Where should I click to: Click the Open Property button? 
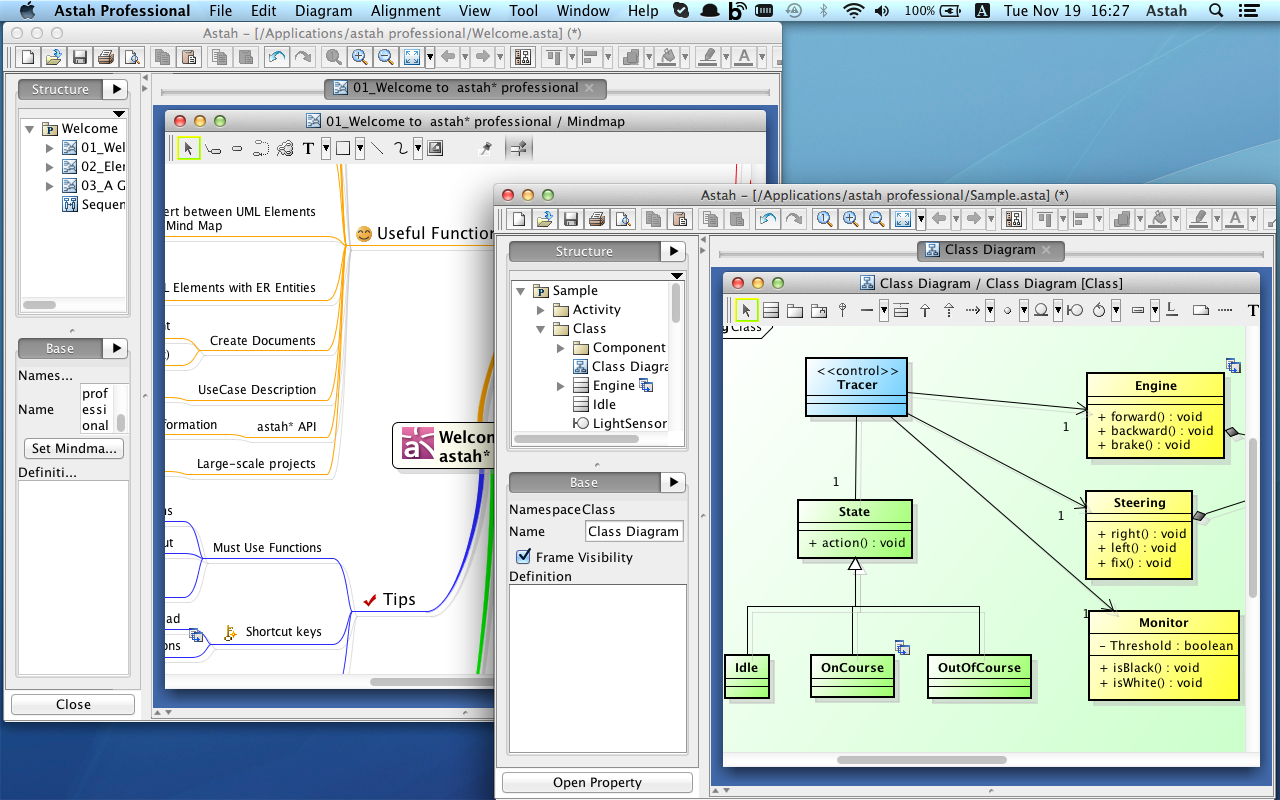click(x=597, y=783)
